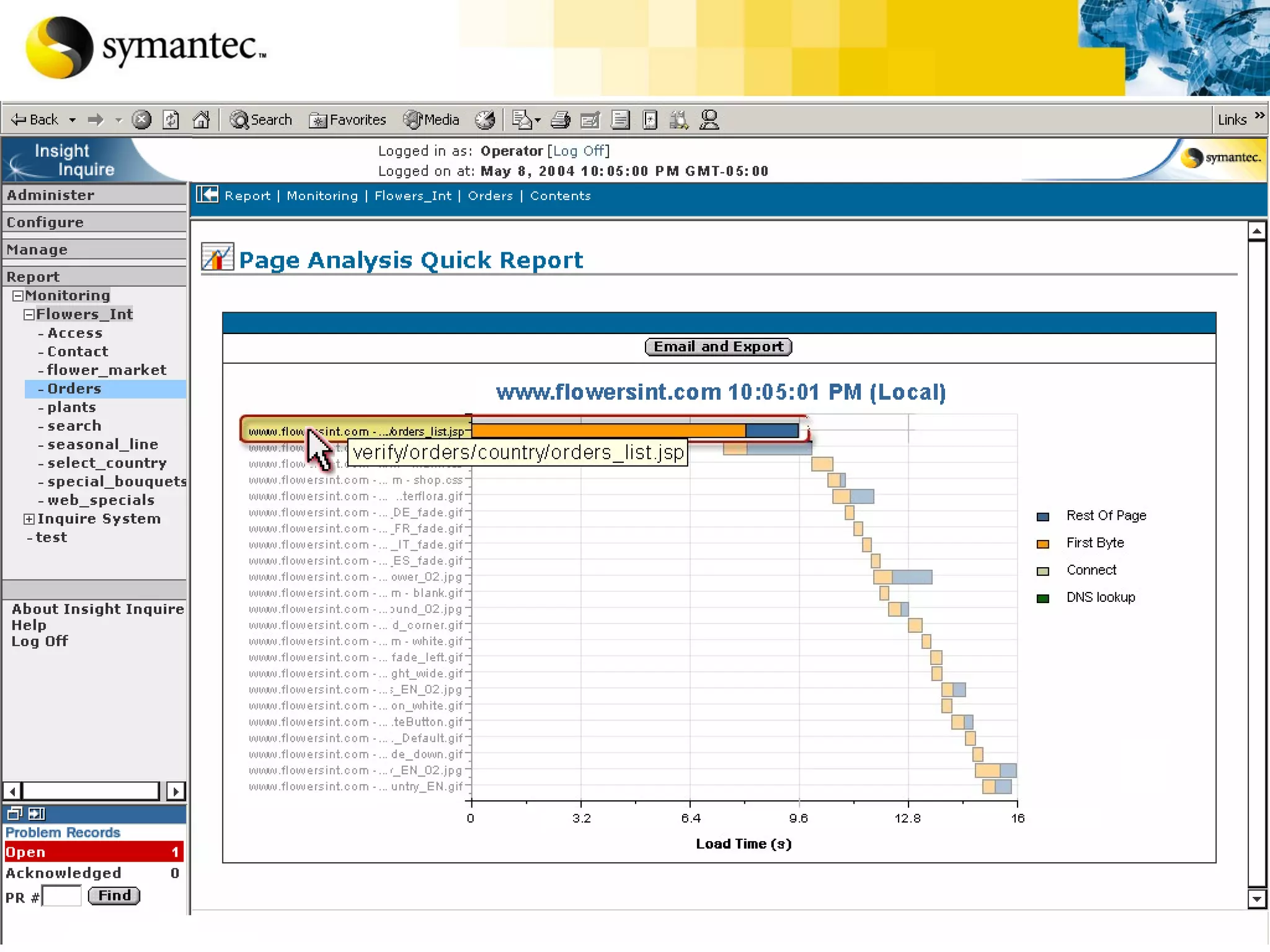Open the Back button history dropdown arrow
This screenshot has width=1270, height=952.
tap(73, 120)
